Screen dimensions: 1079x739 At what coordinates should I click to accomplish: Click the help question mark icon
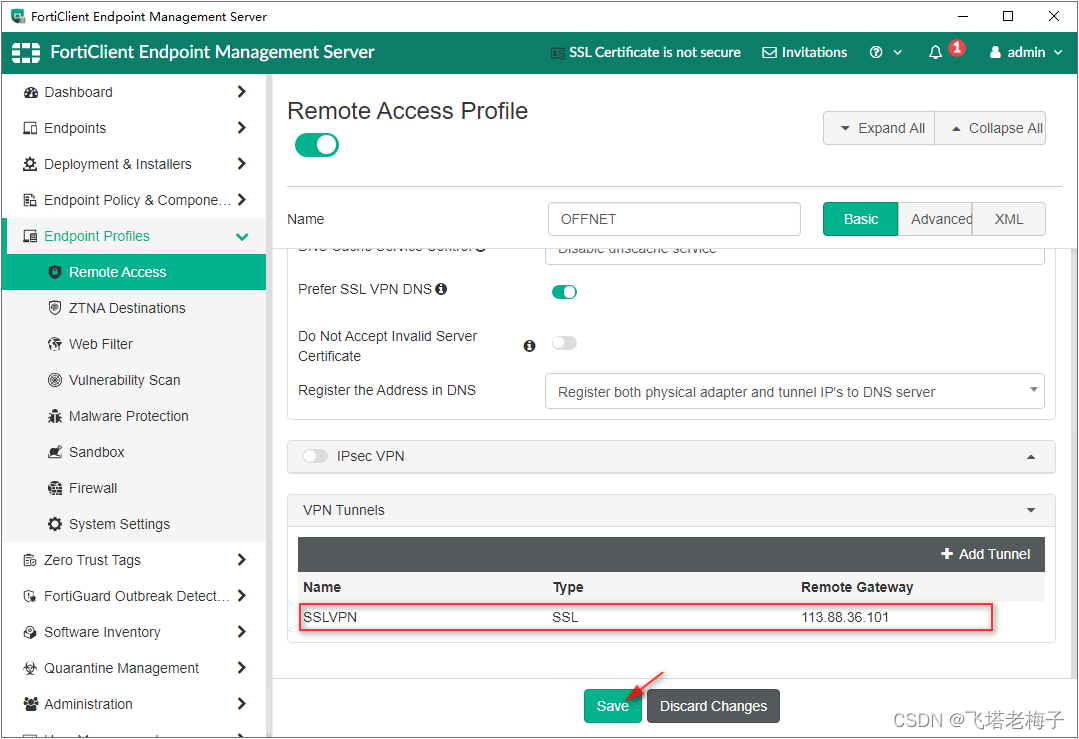(x=876, y=52)
